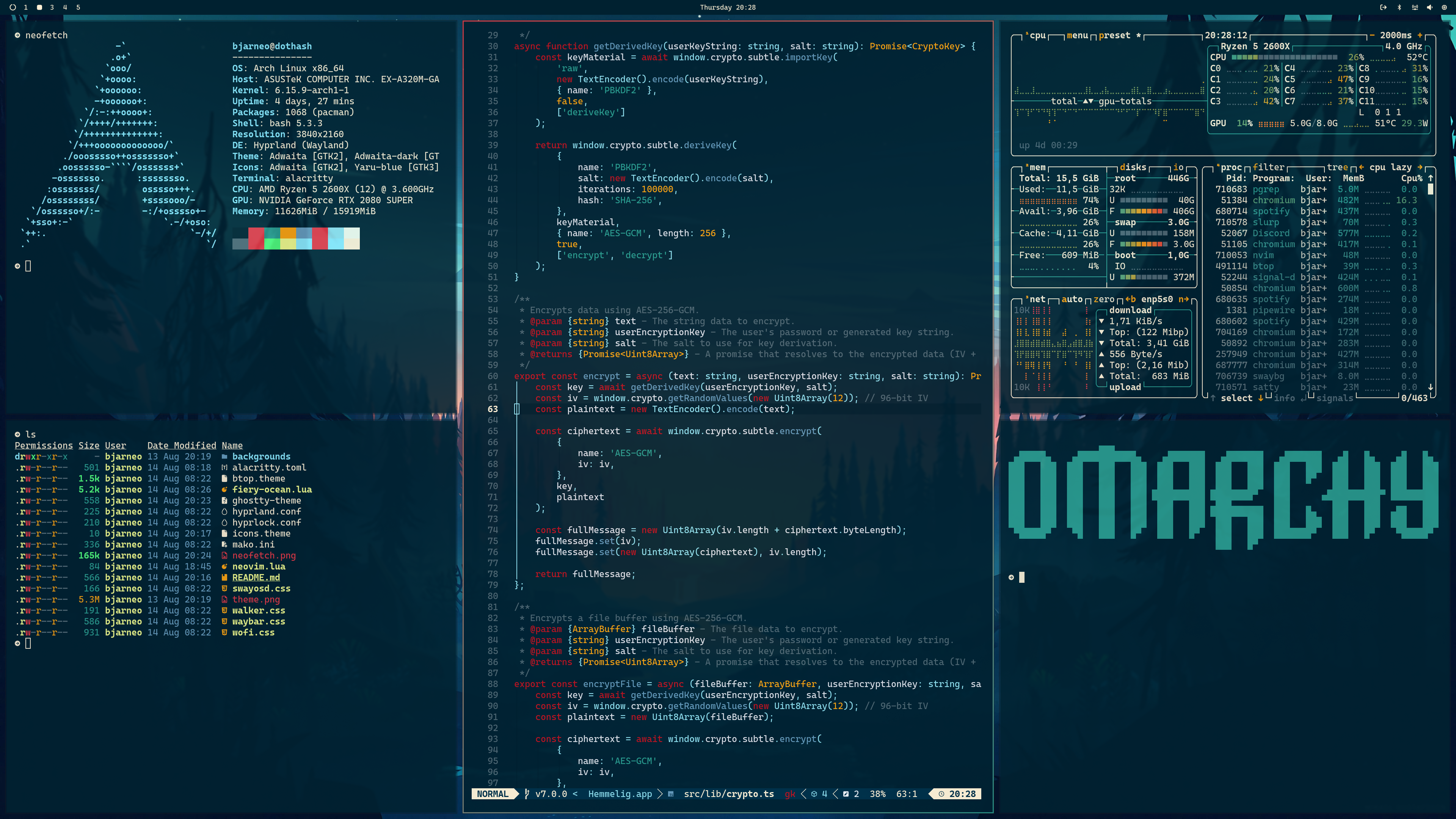This screenshot has height=819, width=1456.
Task: Click the clock icon in nvim statusline
Action: click(941, 794)
